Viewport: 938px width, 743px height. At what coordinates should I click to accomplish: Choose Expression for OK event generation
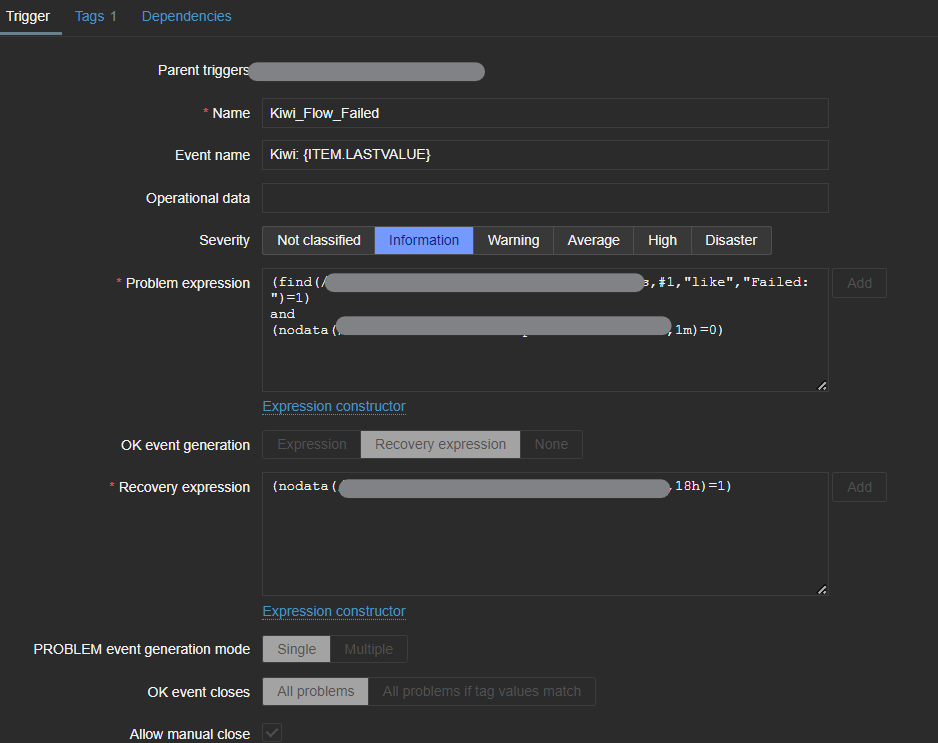(x=312, y=444)
